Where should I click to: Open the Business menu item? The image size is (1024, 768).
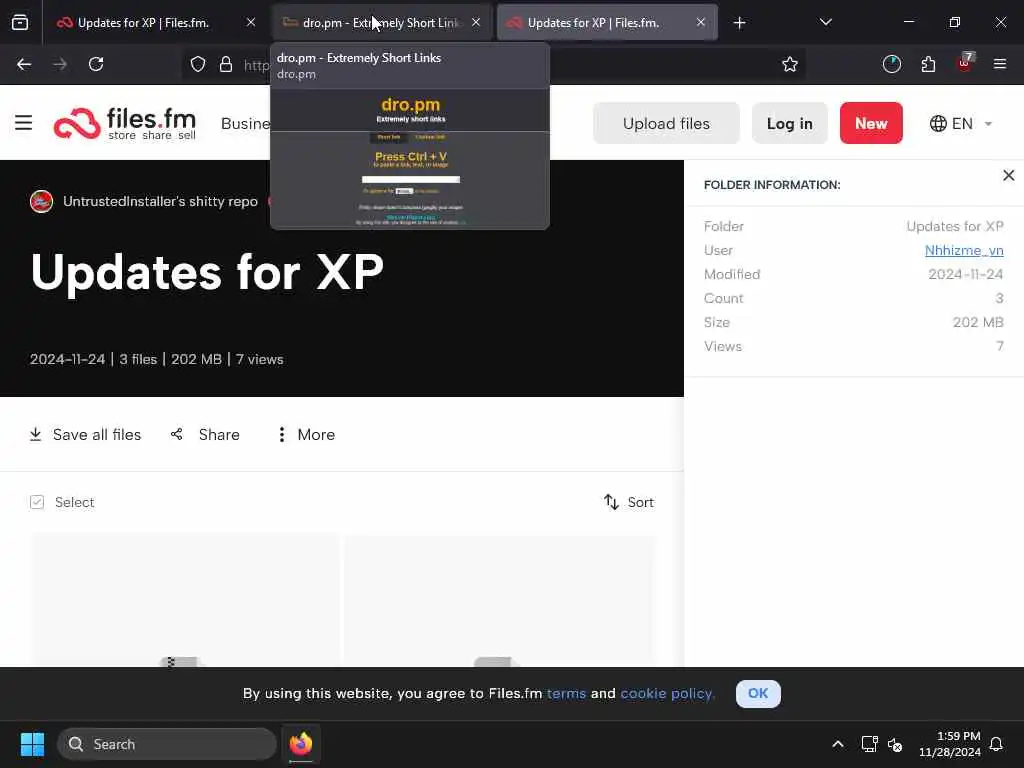point(246,123)
